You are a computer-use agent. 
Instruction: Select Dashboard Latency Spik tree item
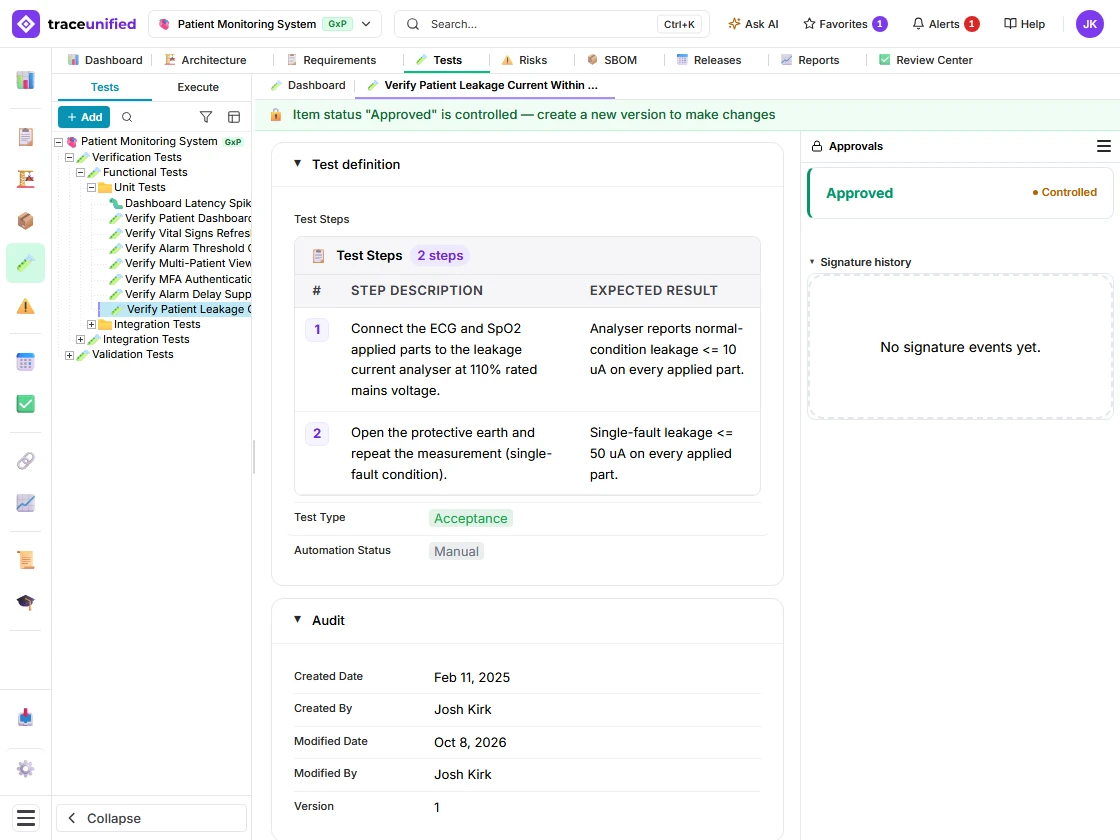(180, 203)
